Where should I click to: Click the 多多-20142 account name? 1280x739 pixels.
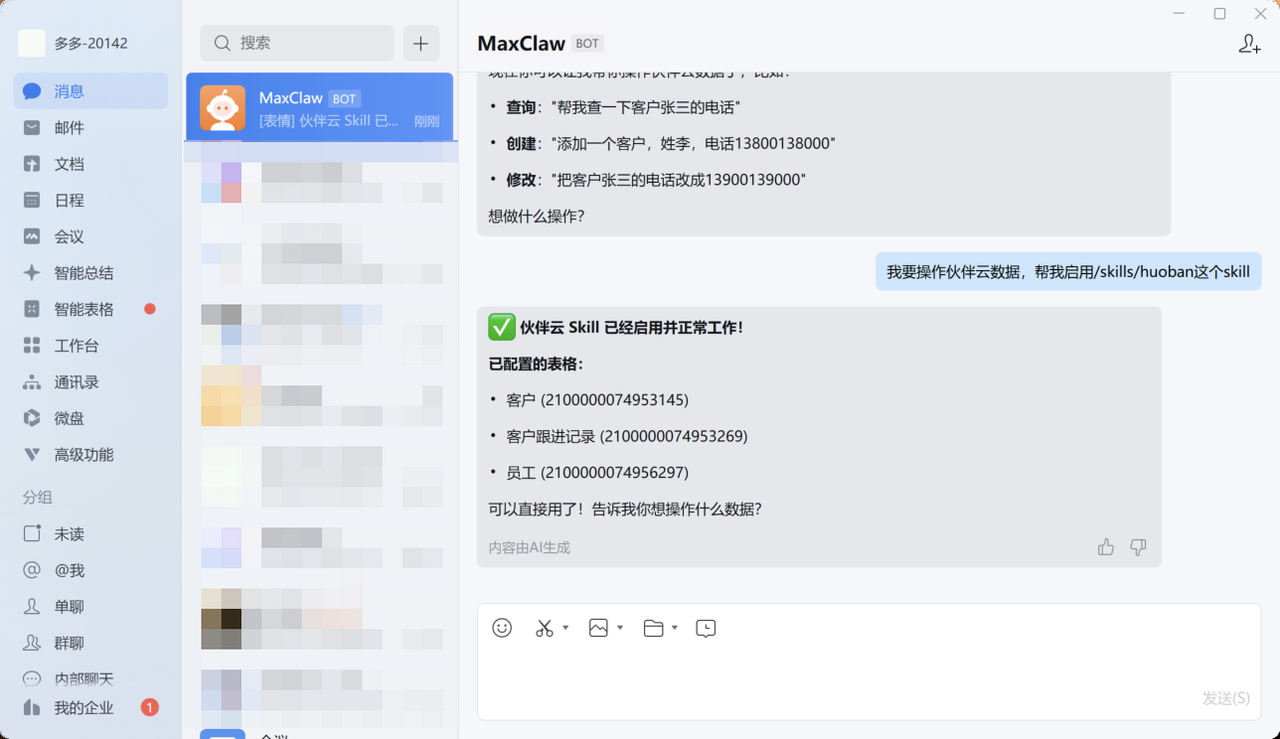pos(91,43)
